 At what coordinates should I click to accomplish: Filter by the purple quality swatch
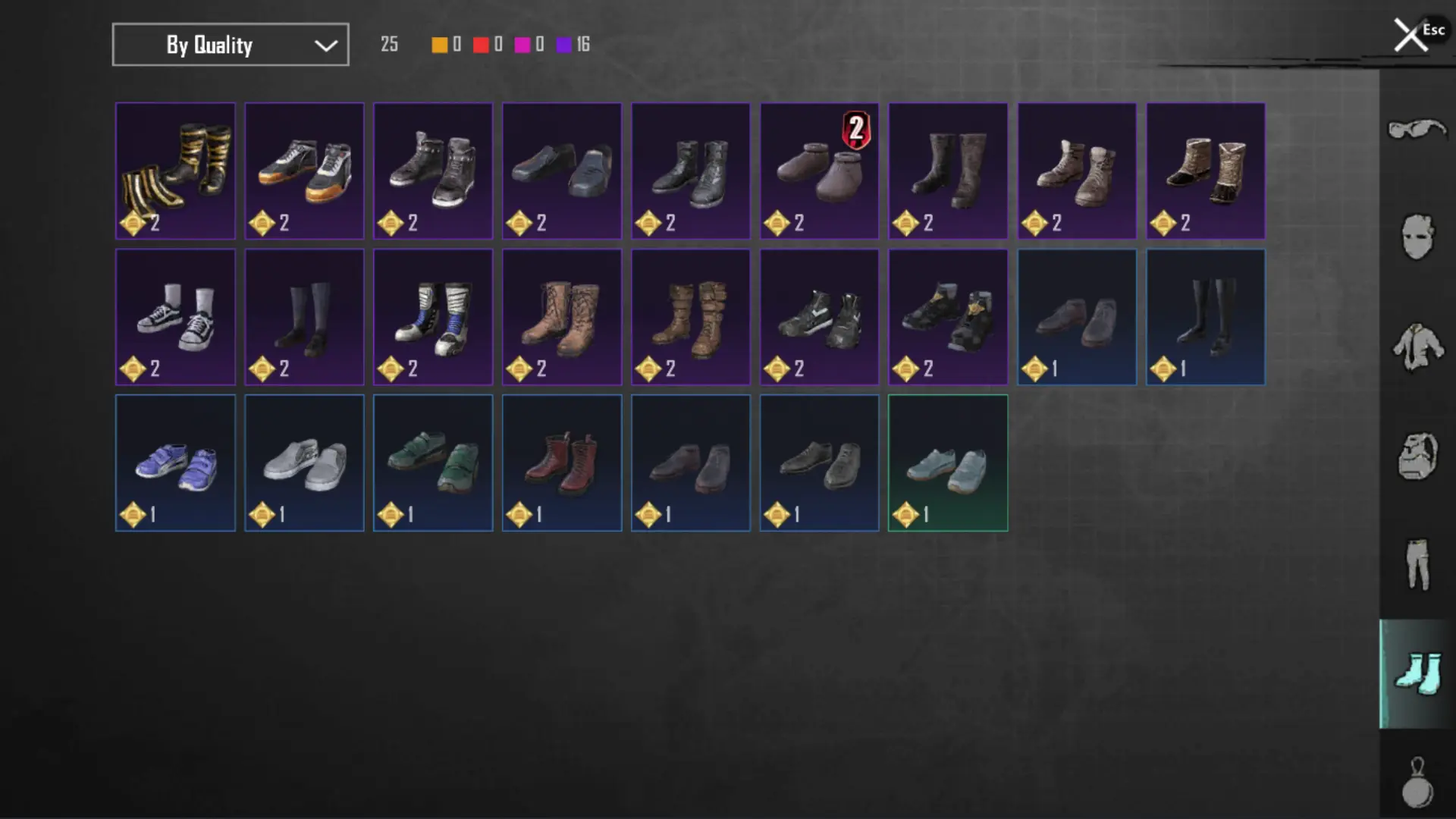pos(563,45)
